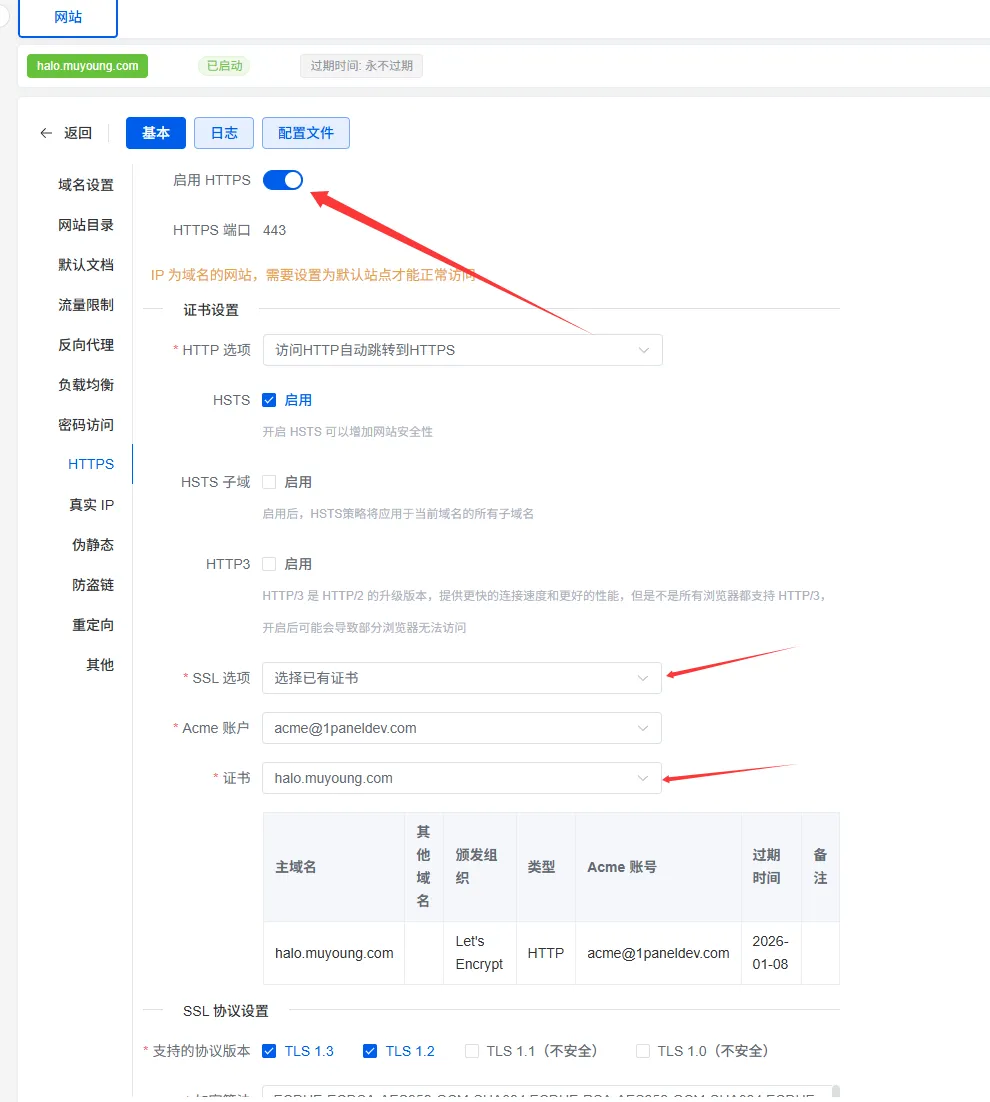Open the 网站 tab

pos(68,17)
